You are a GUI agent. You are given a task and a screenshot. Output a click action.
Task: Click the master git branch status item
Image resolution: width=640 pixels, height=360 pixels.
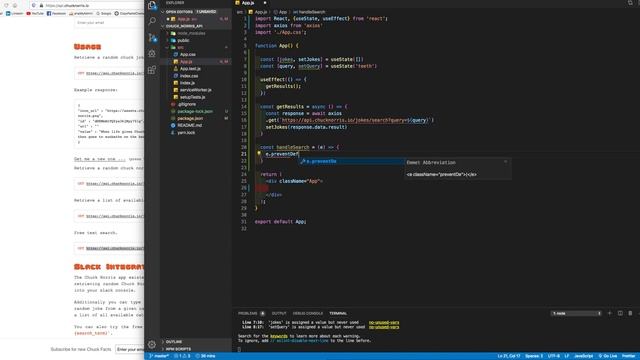[x=159, y=356]
